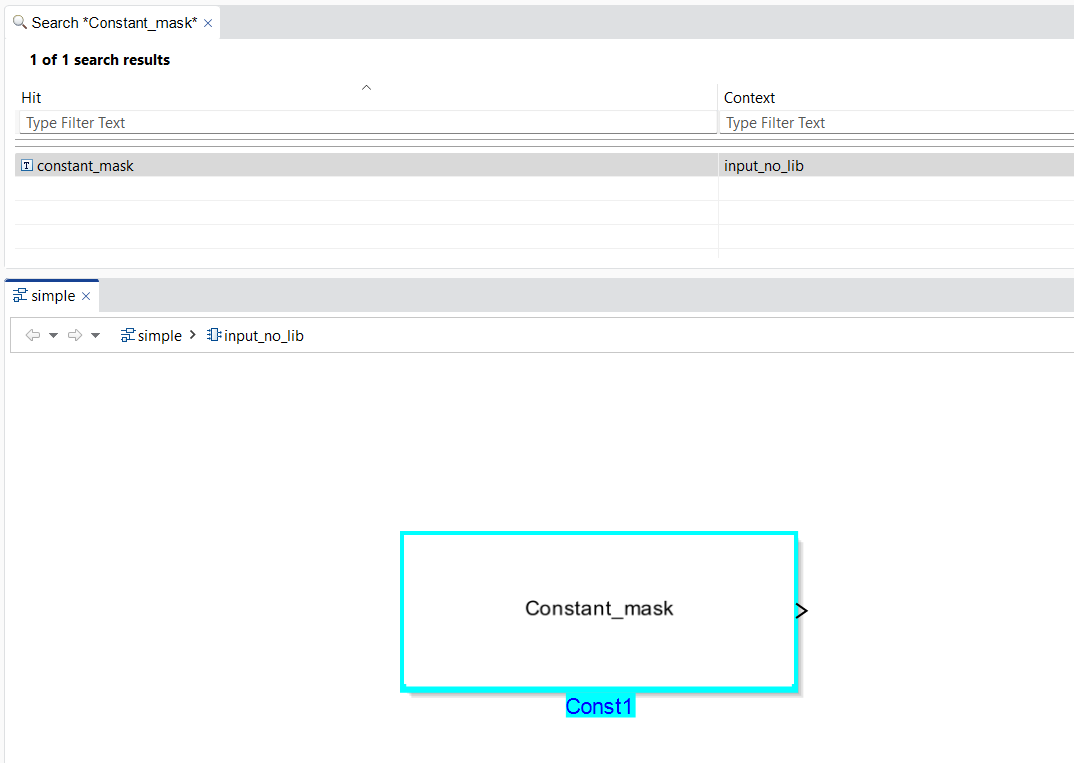Select input_no_lib in the breadcrumb
Viewport: 1074px width, 763px height.
pyautogui.click(x=256, y=336)
